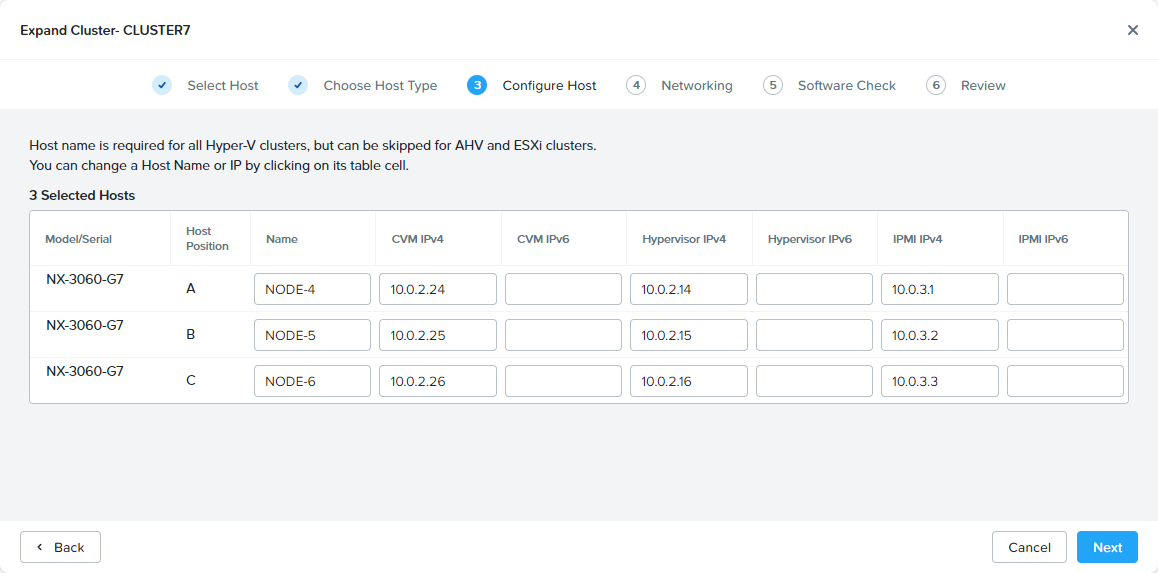Click the Cancel button
This screenshot has height=573, width=1158.
[1029, 547]
